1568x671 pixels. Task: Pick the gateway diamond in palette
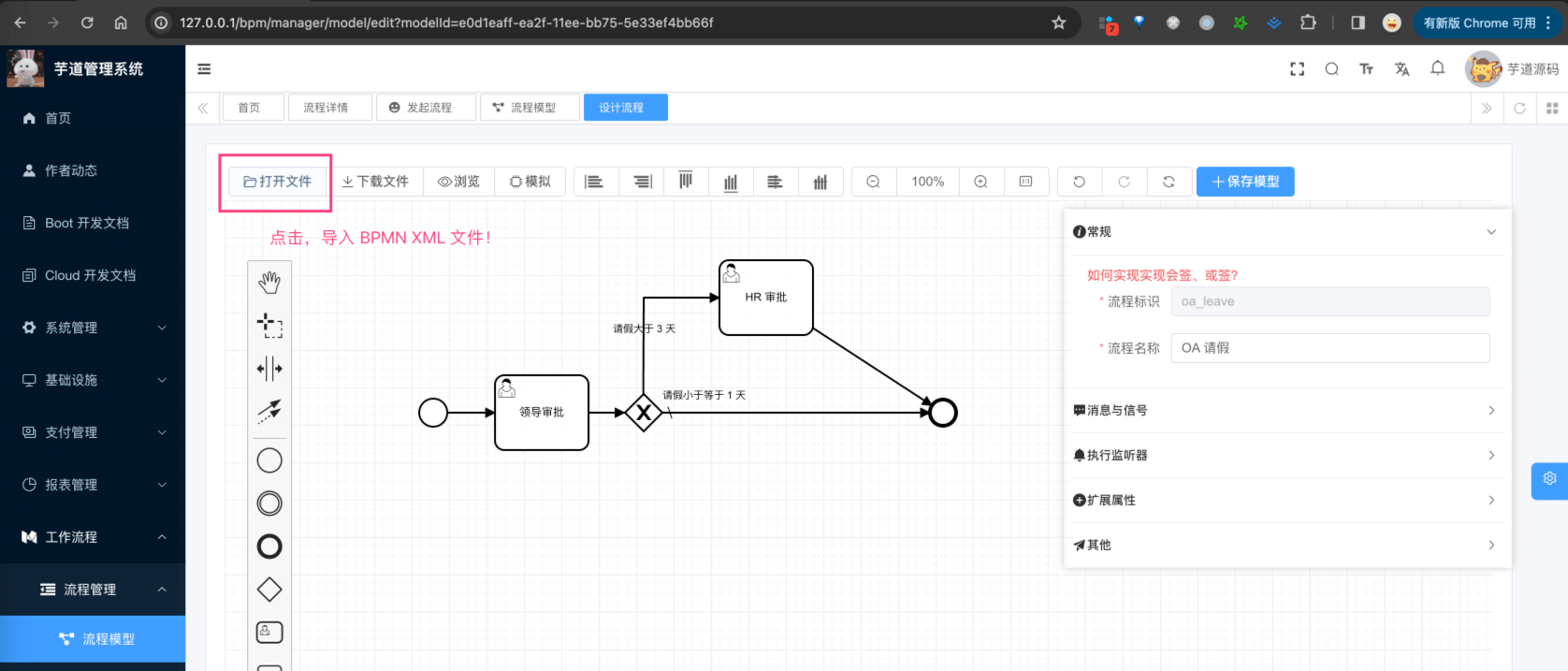coord(269,590)
